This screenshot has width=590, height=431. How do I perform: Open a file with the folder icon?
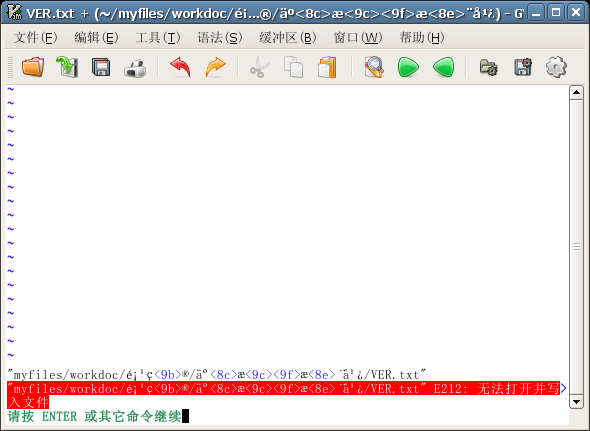tap(33, 67)
